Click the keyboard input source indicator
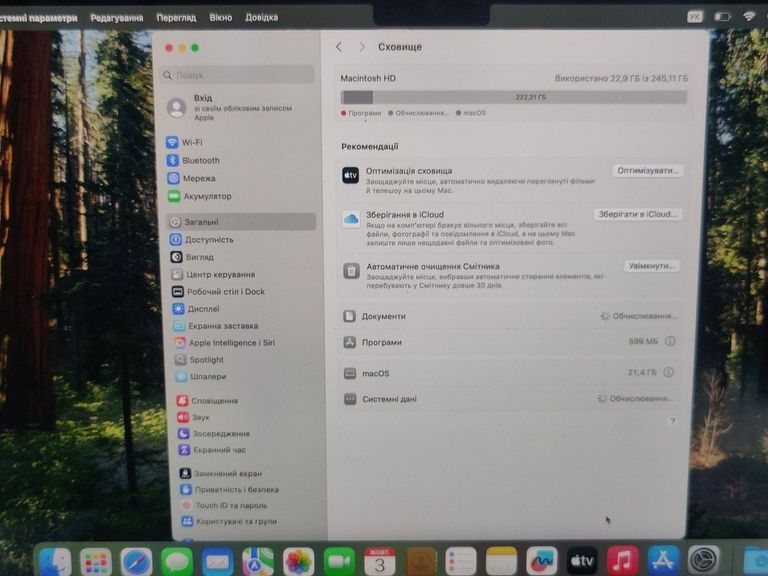The width and height of the screenshot is (768, 576). click(695, 17)
